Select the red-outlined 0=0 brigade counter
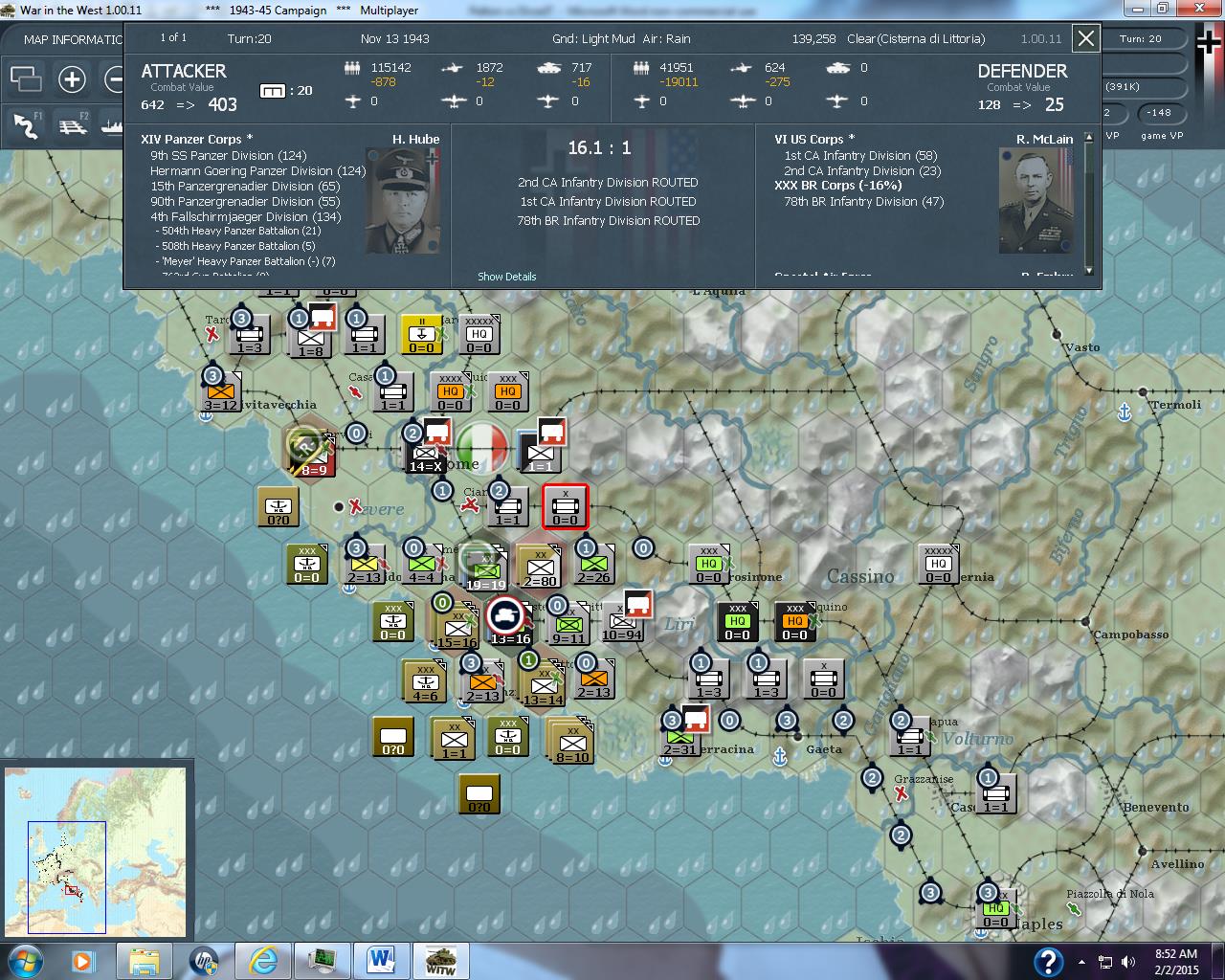 565,506
